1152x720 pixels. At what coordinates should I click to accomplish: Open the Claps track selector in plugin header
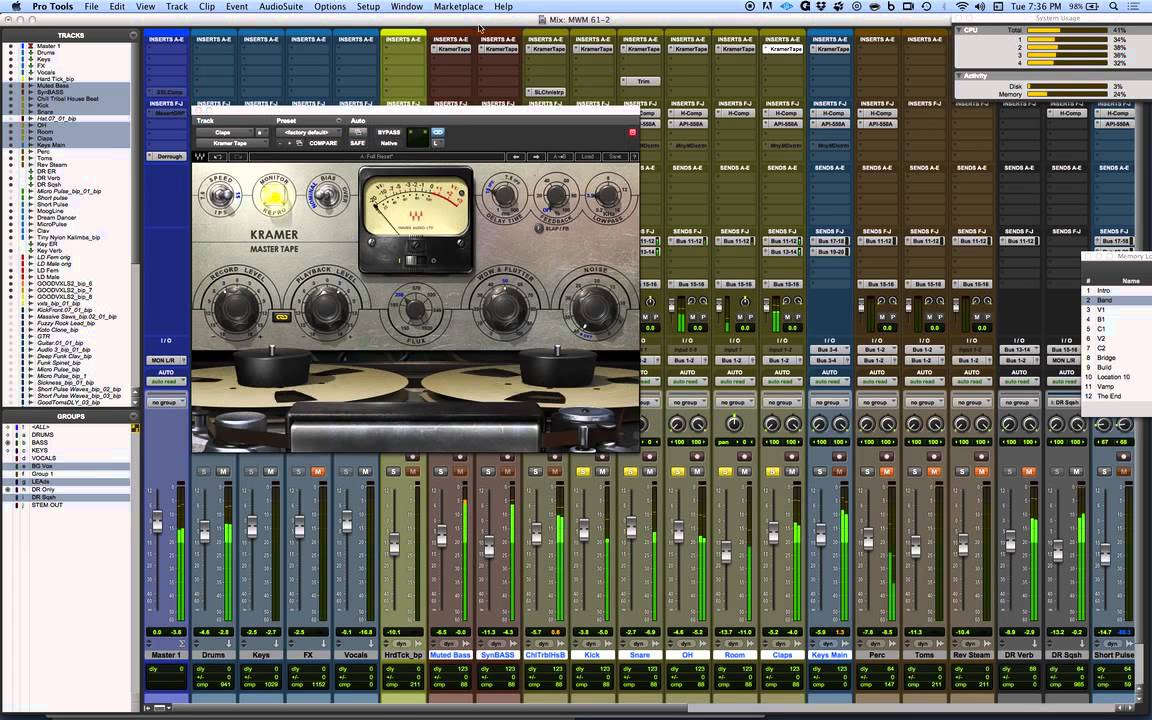tap(223, 132)
